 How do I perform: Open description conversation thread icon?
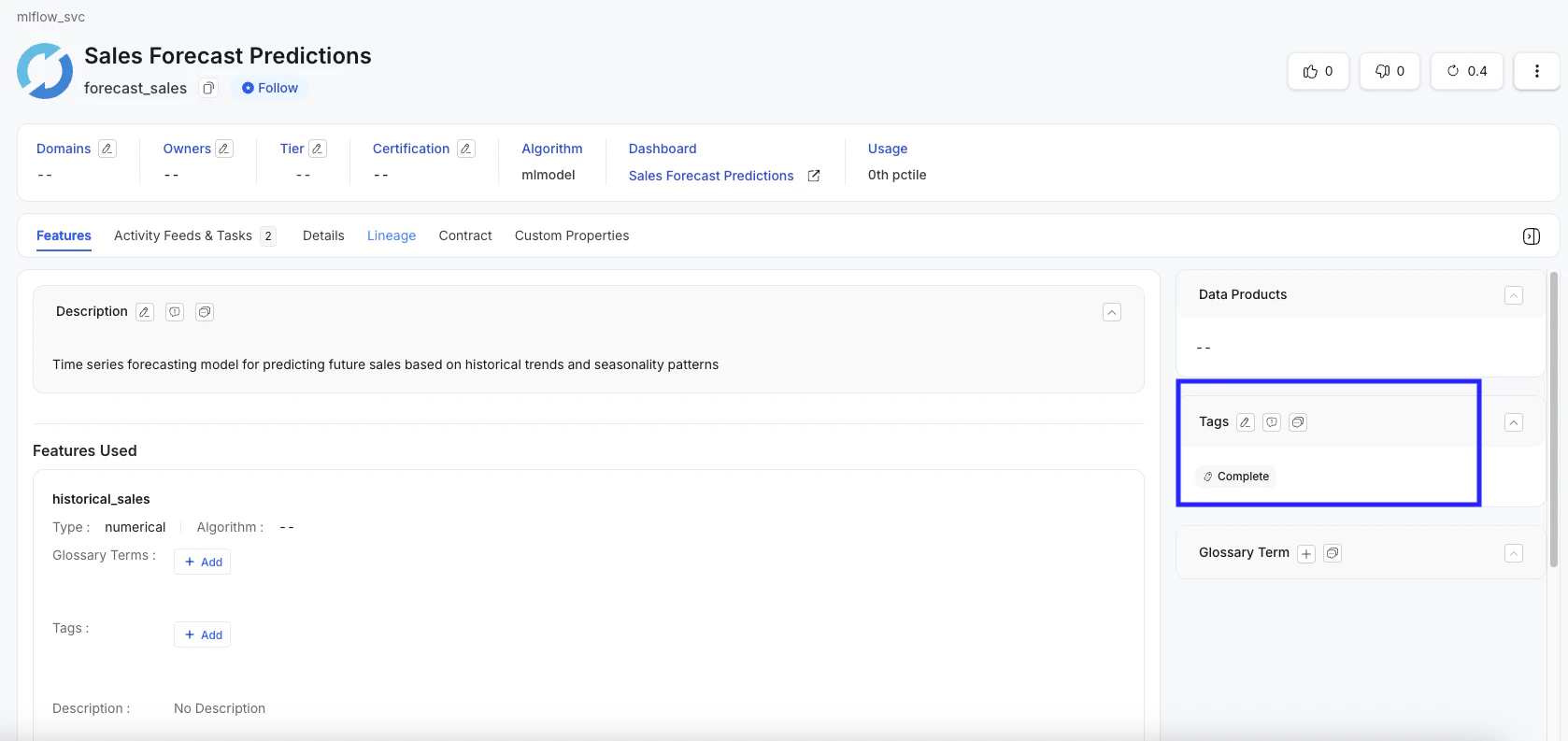click(x=205, y=312)
